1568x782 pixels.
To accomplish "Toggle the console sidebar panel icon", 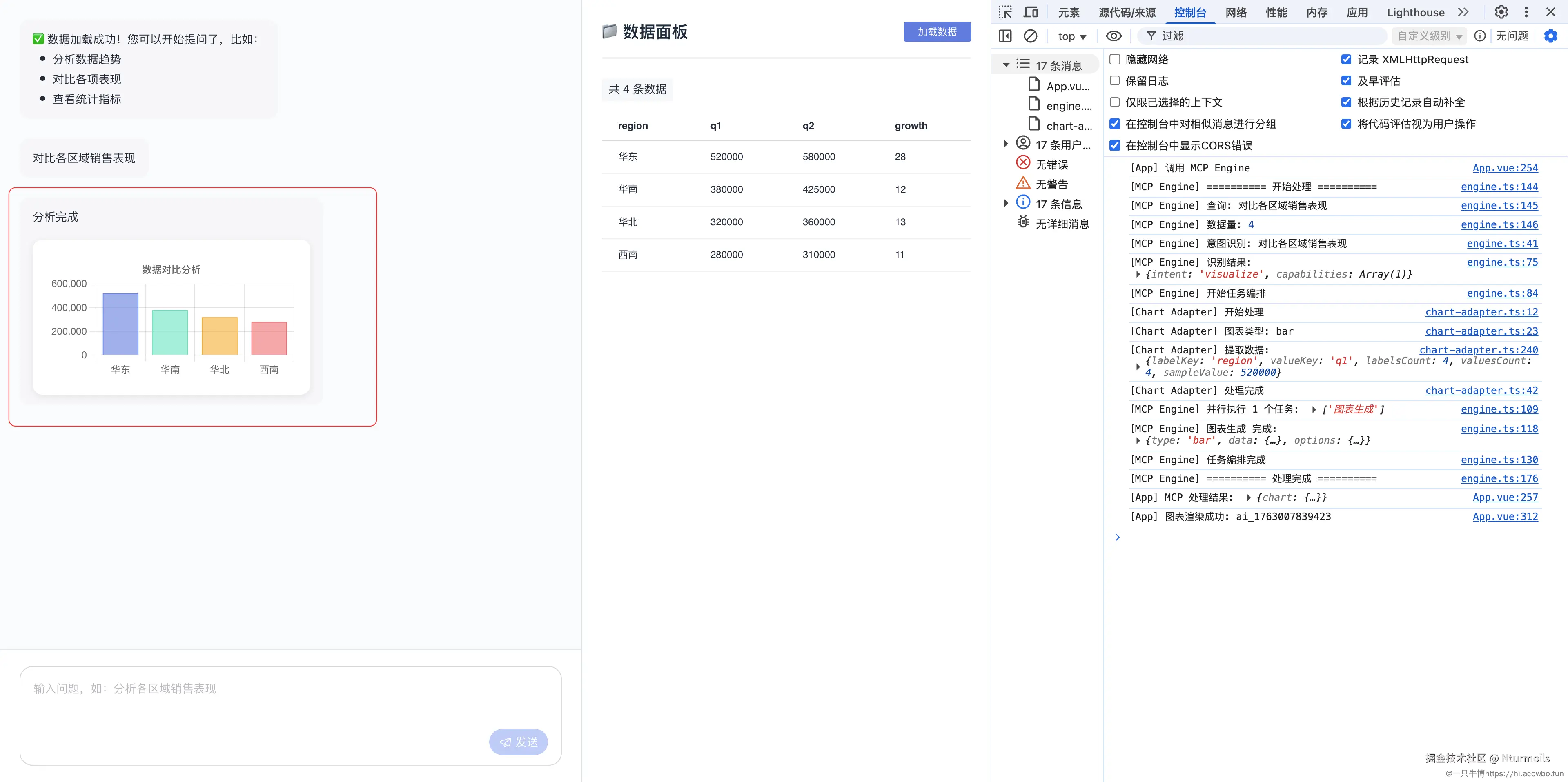I will (x=1006, y=36).
